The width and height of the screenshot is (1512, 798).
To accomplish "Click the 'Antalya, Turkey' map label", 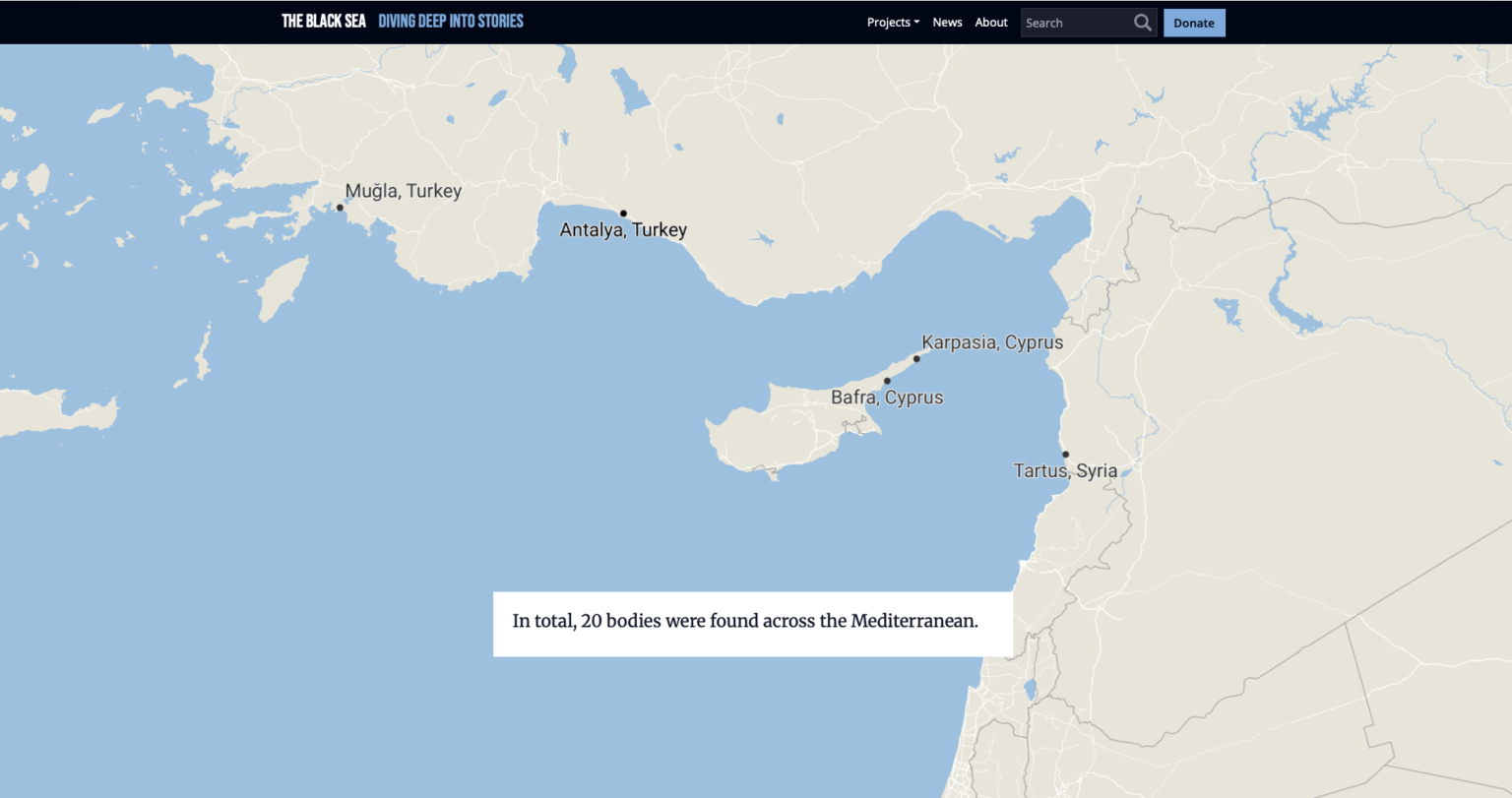I will click(623, 230).
